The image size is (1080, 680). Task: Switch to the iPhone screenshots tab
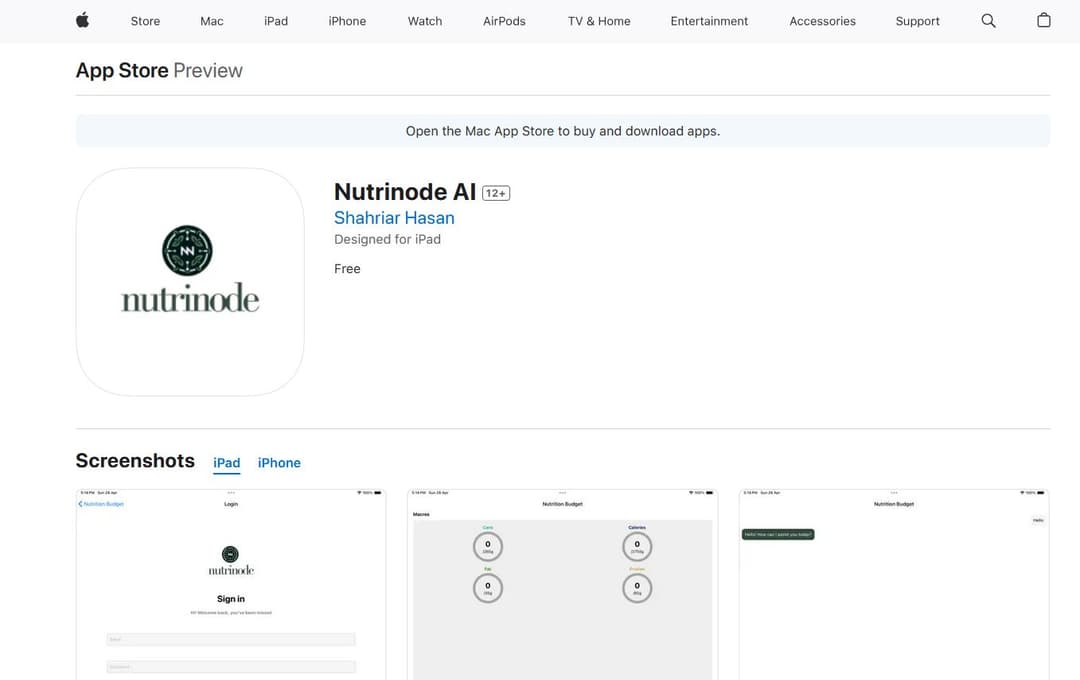point(279,463)
